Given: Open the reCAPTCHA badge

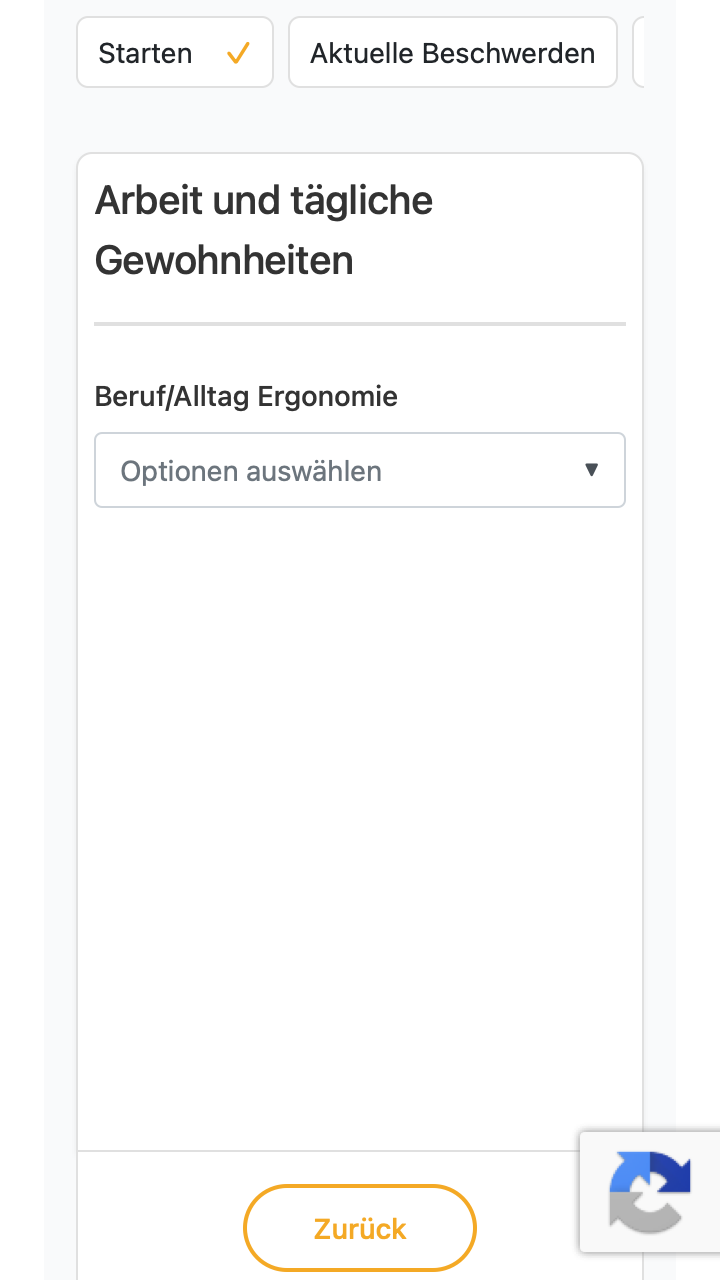Looking at the screenshot, I should tap(650, 1191).
